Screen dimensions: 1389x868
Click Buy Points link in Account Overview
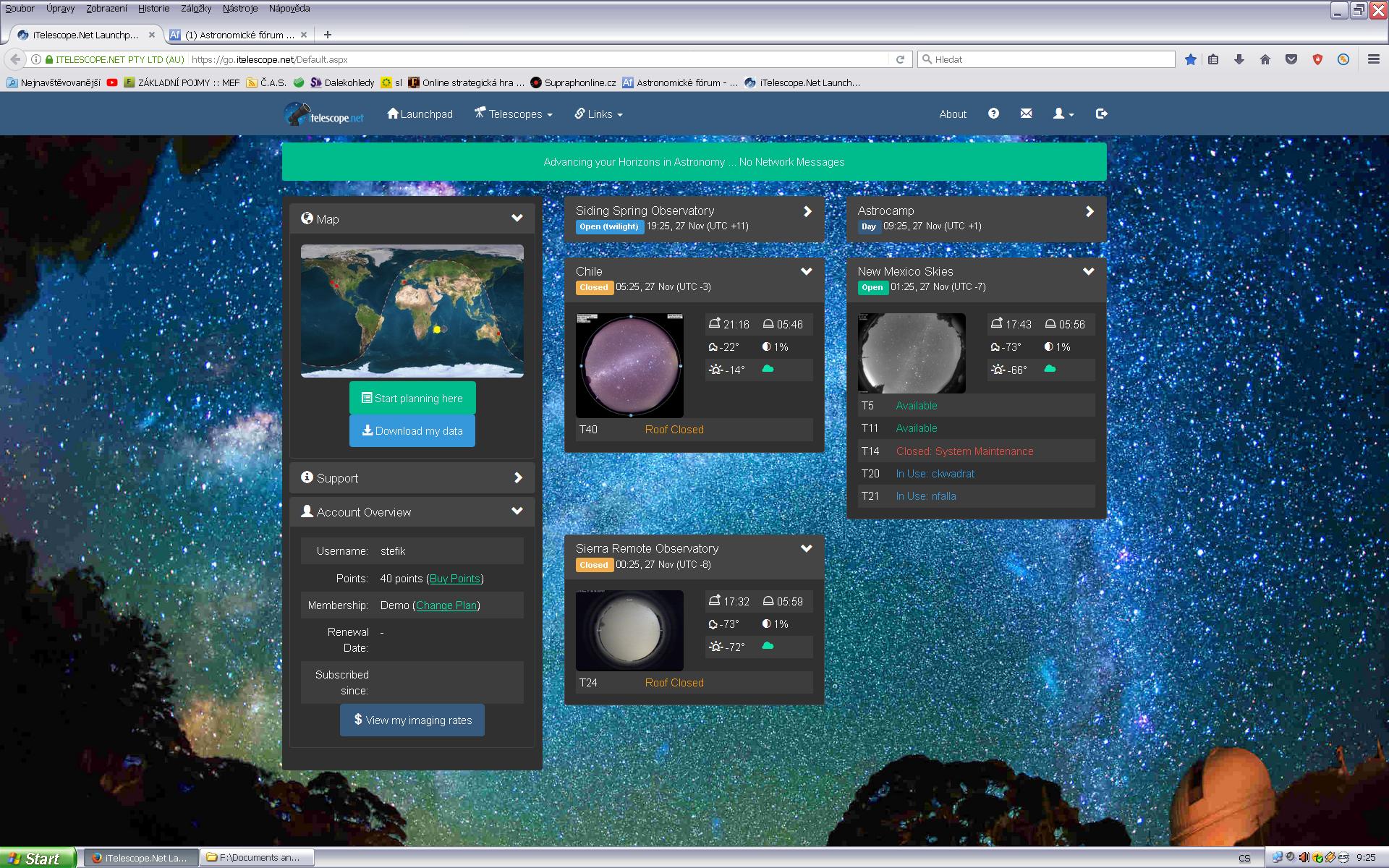click(454, 578)
